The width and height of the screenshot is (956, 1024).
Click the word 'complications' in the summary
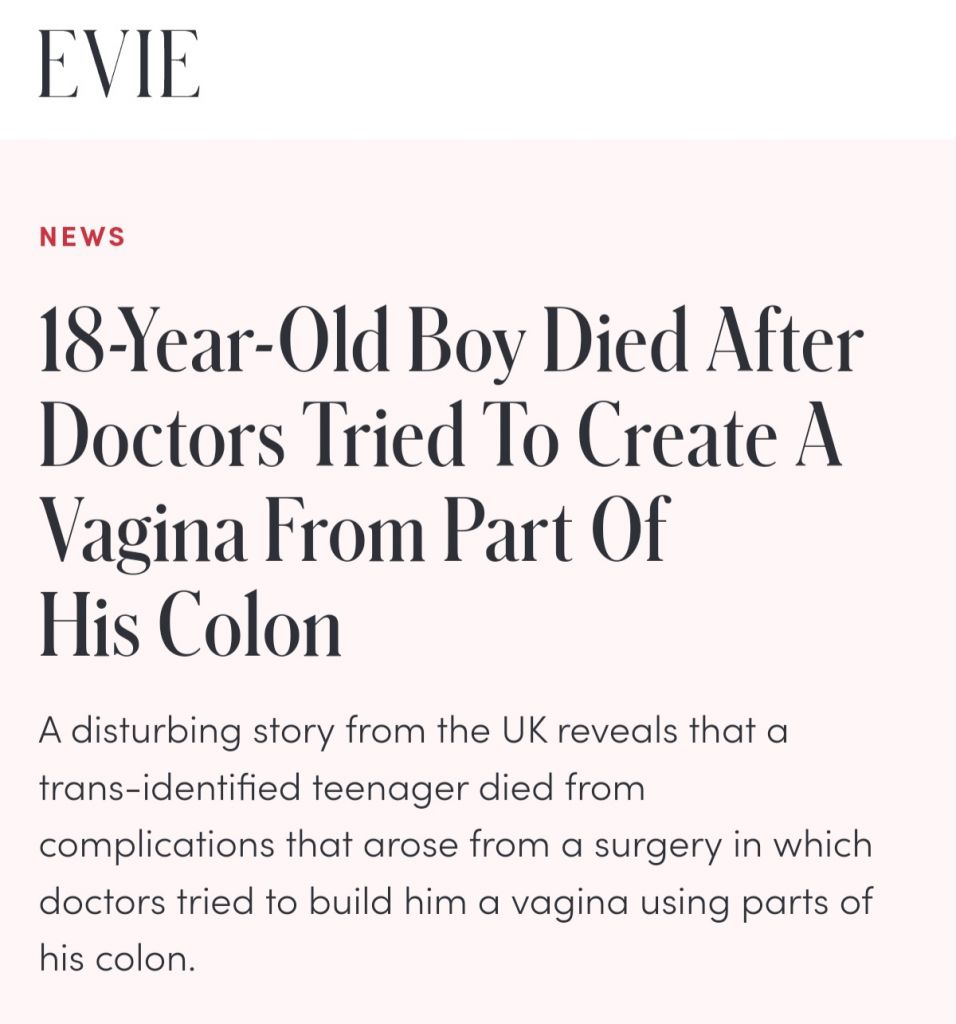[157, 845]
